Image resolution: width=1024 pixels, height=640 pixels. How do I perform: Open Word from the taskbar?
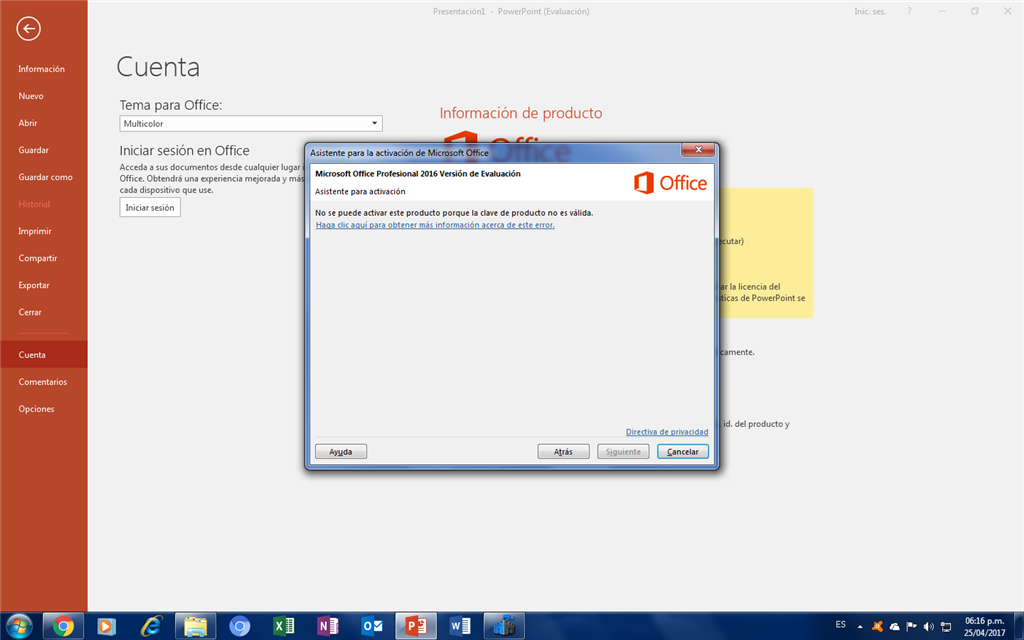(x=460, y=626)
